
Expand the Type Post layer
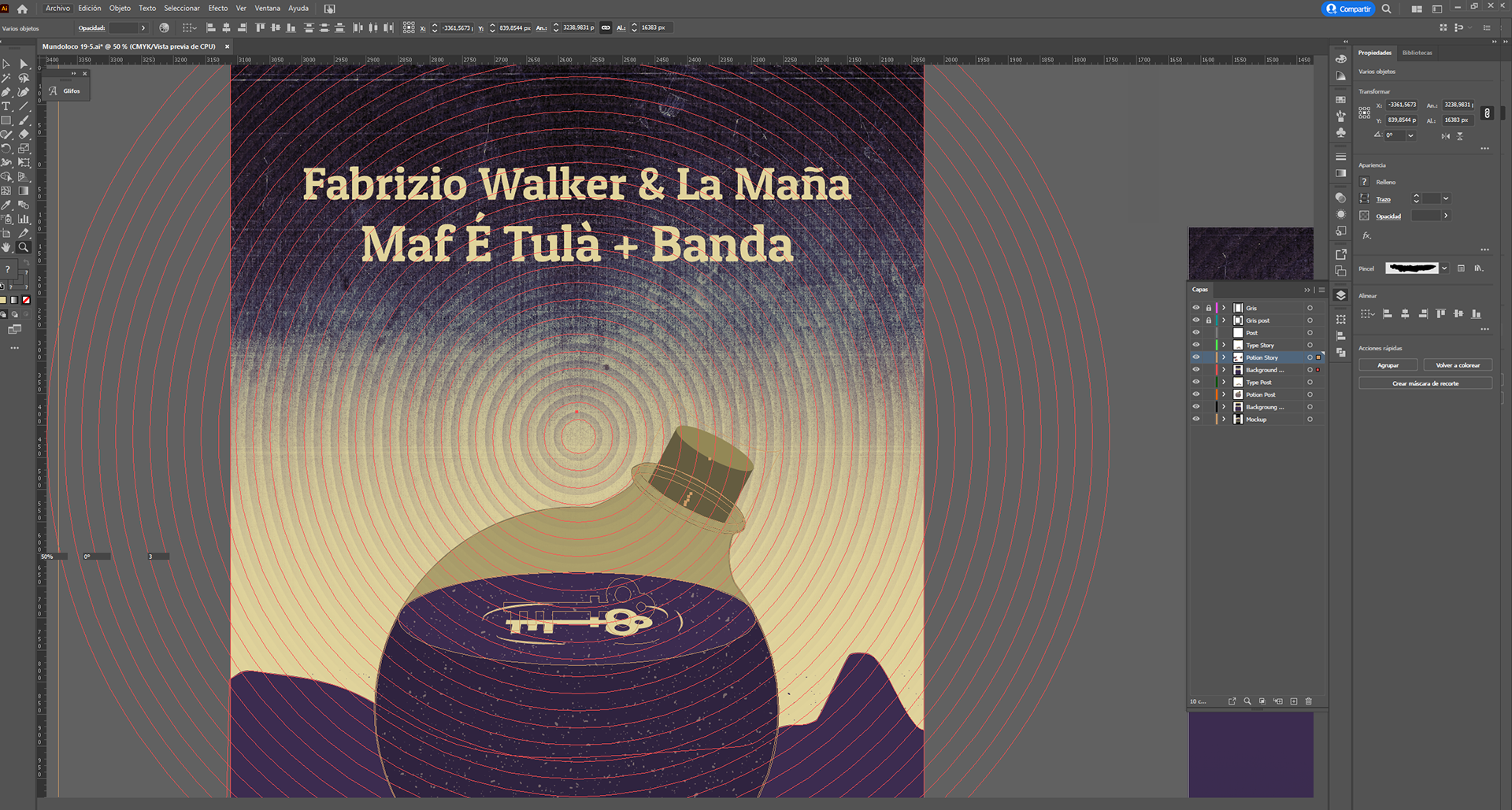1224,382
